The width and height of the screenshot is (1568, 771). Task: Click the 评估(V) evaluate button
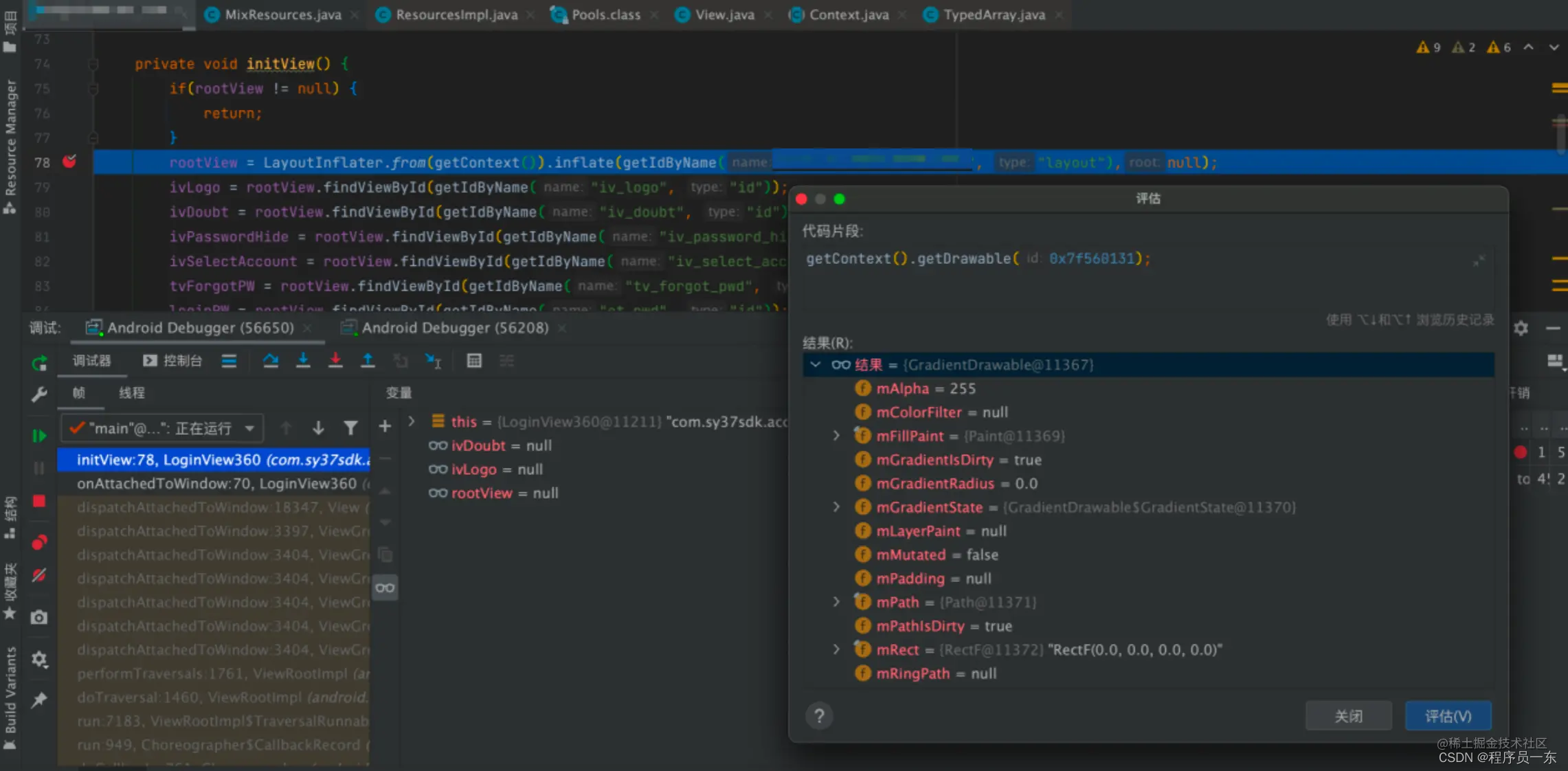(x=1448, y=716)
